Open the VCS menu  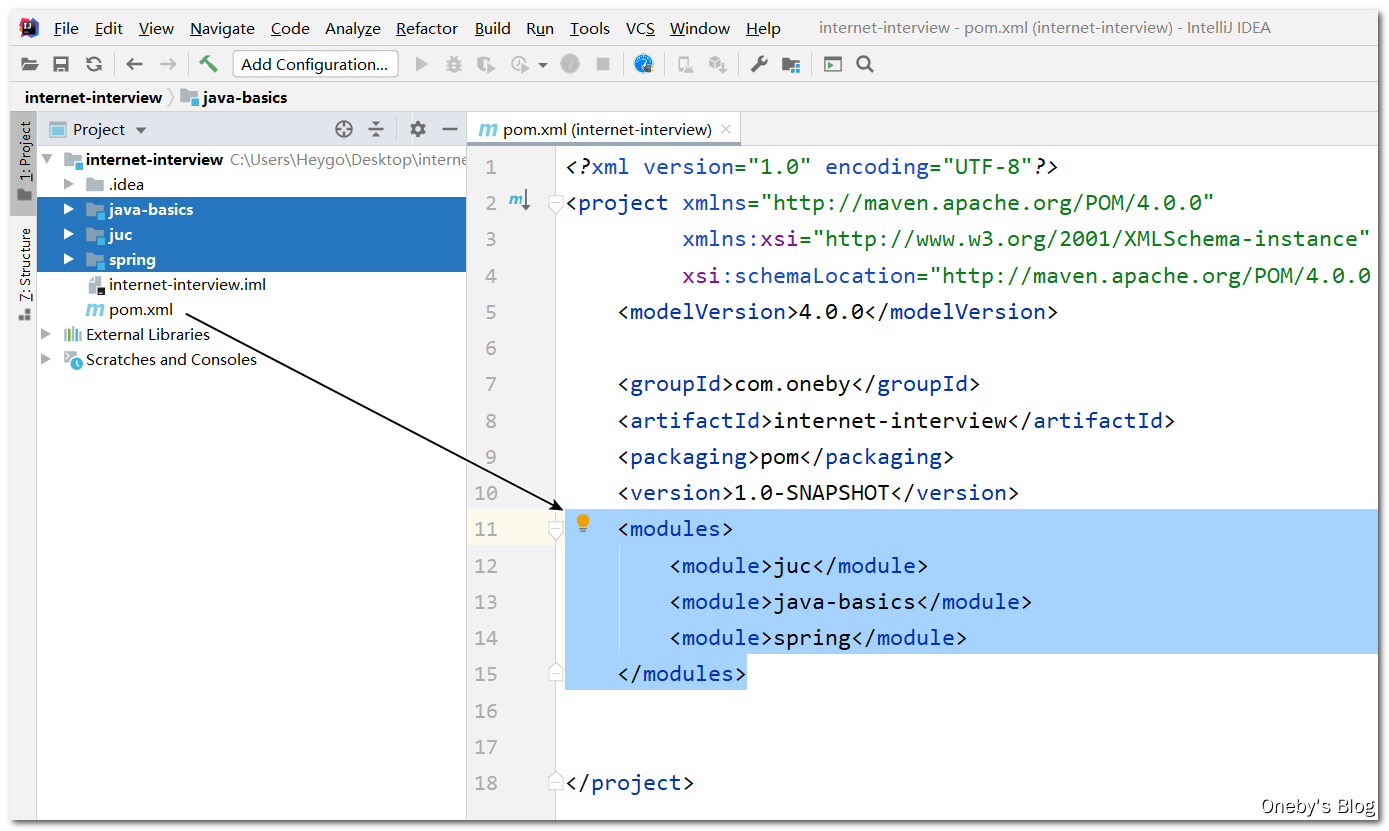[640, 28]
